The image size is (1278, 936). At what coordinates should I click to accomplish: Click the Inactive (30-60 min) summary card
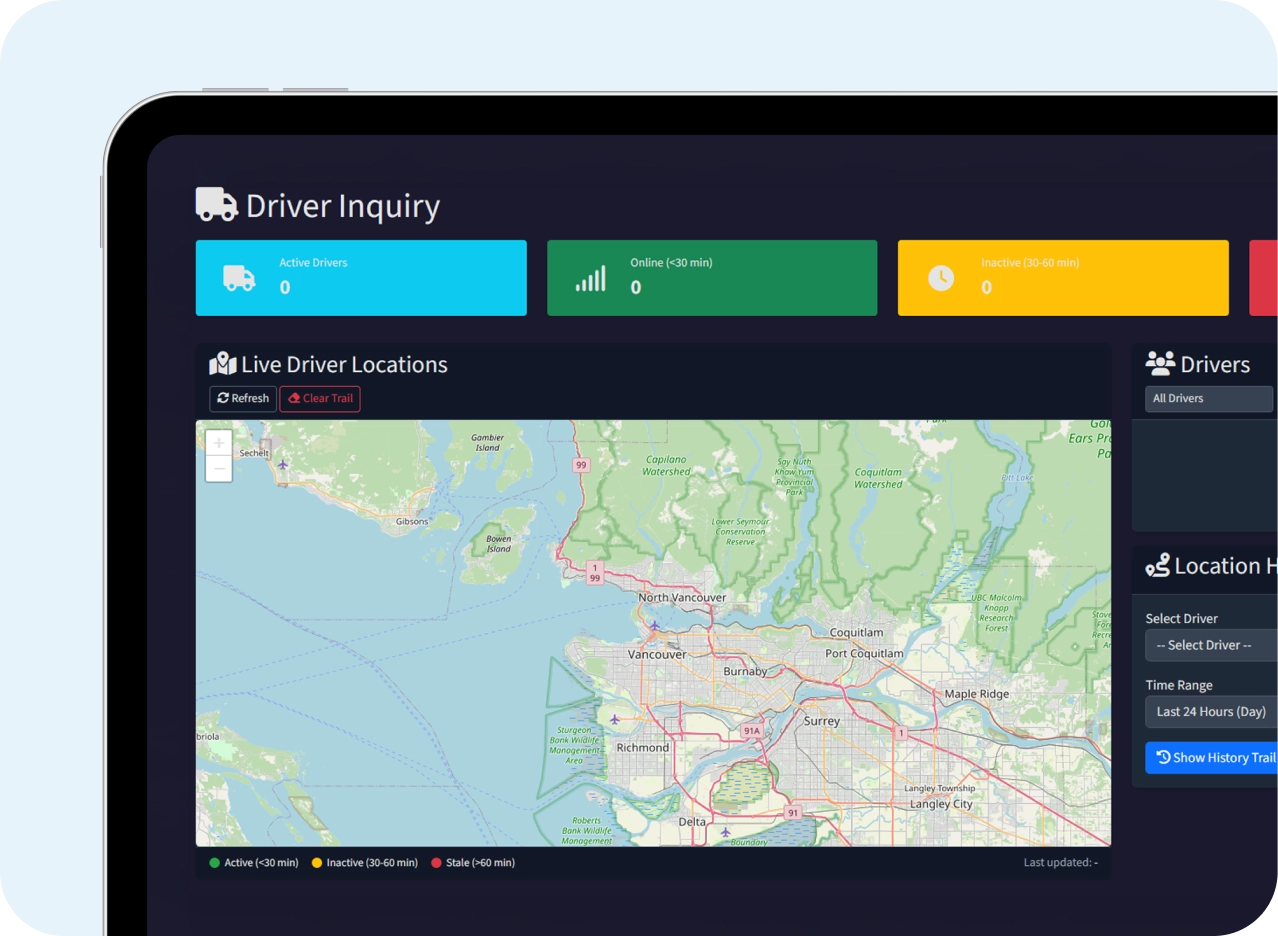(1063, 278)
